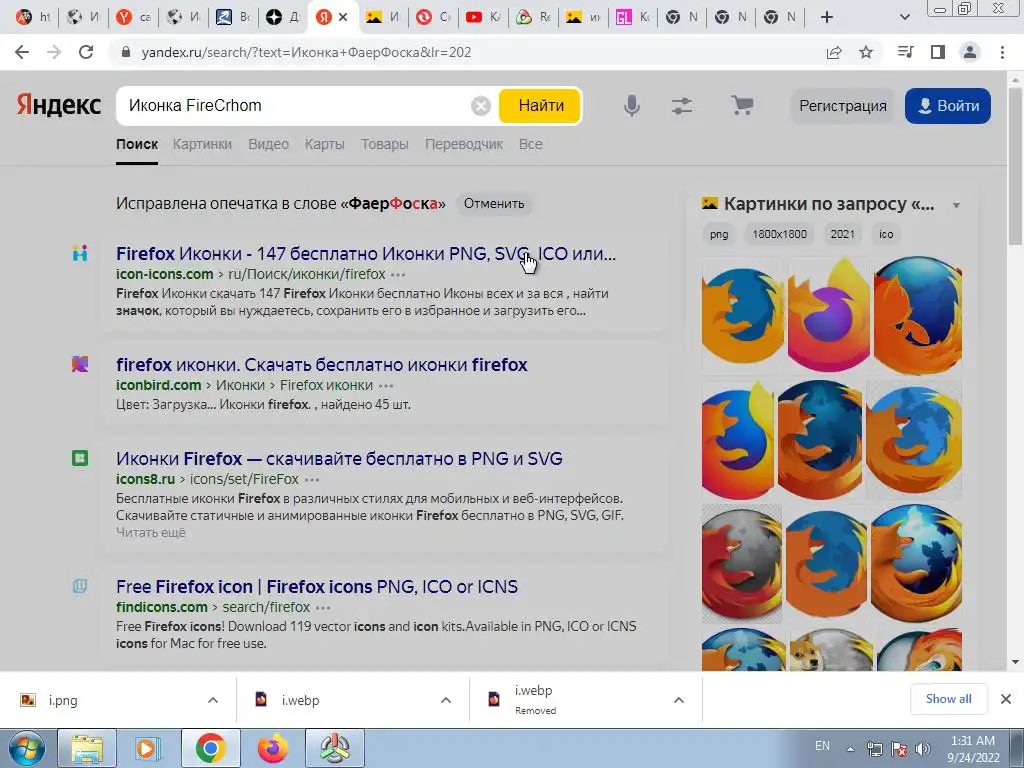Click the Найти search button

[541, 106]
